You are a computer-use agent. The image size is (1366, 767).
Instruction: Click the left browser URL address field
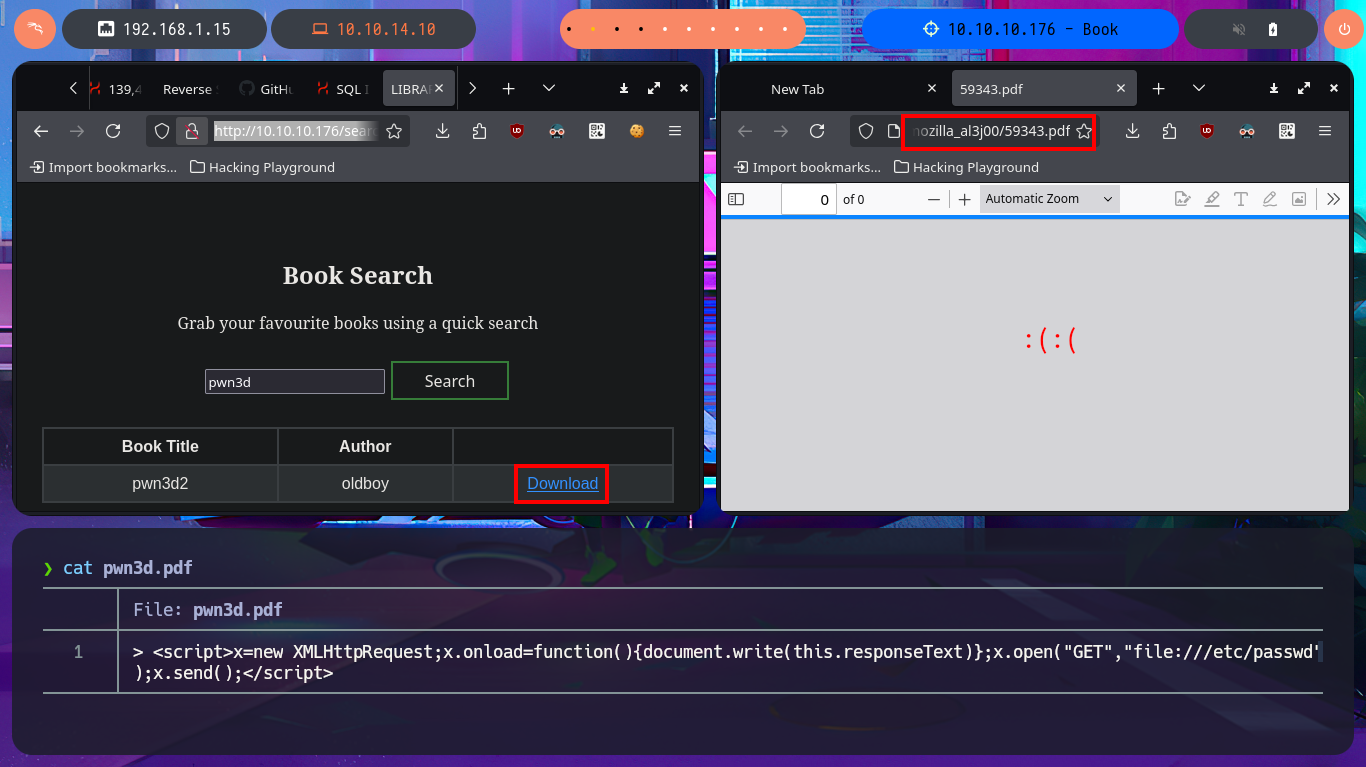coord(296,131)
